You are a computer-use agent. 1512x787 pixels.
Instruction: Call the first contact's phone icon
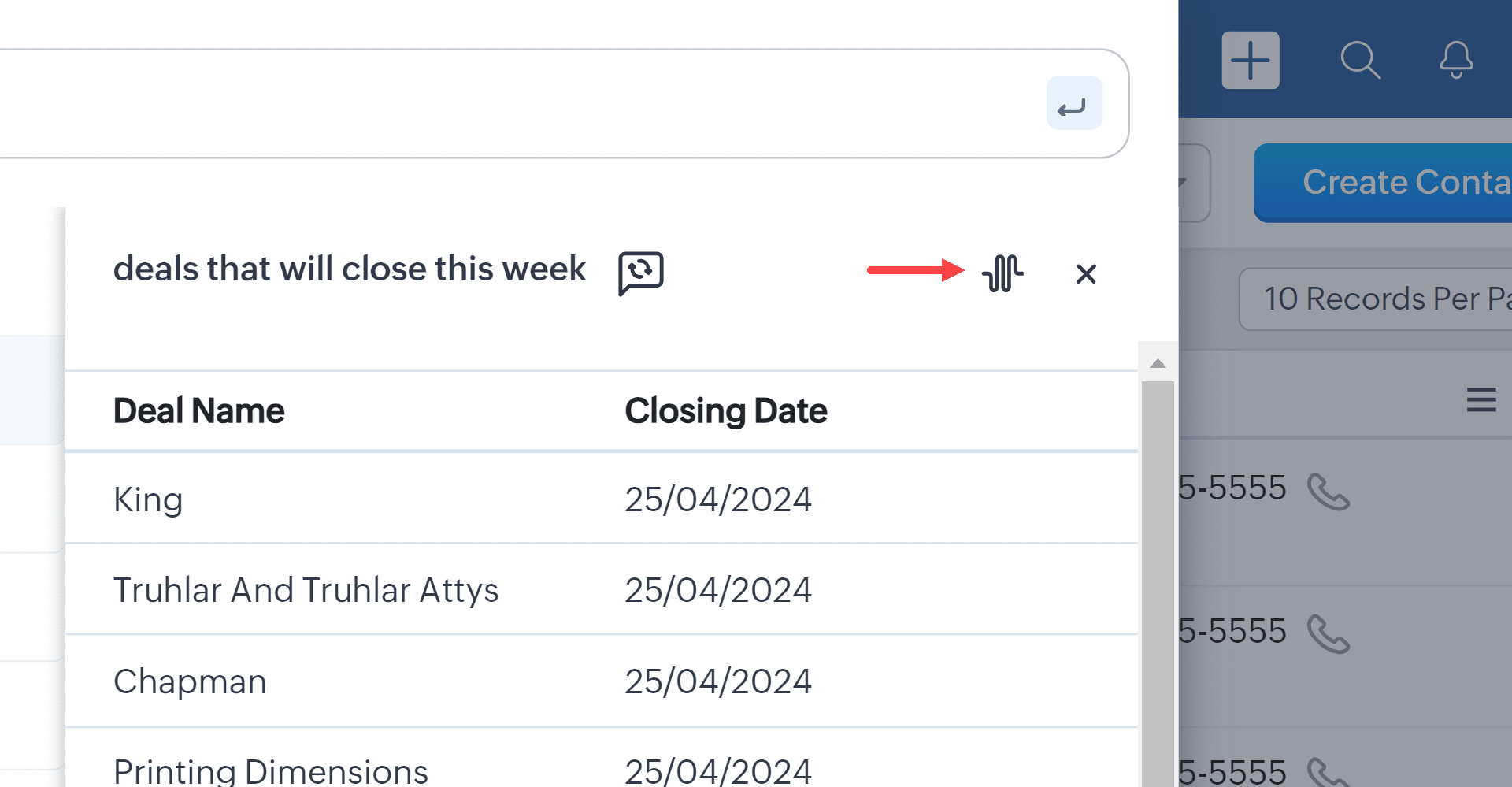click(1328, 492)
